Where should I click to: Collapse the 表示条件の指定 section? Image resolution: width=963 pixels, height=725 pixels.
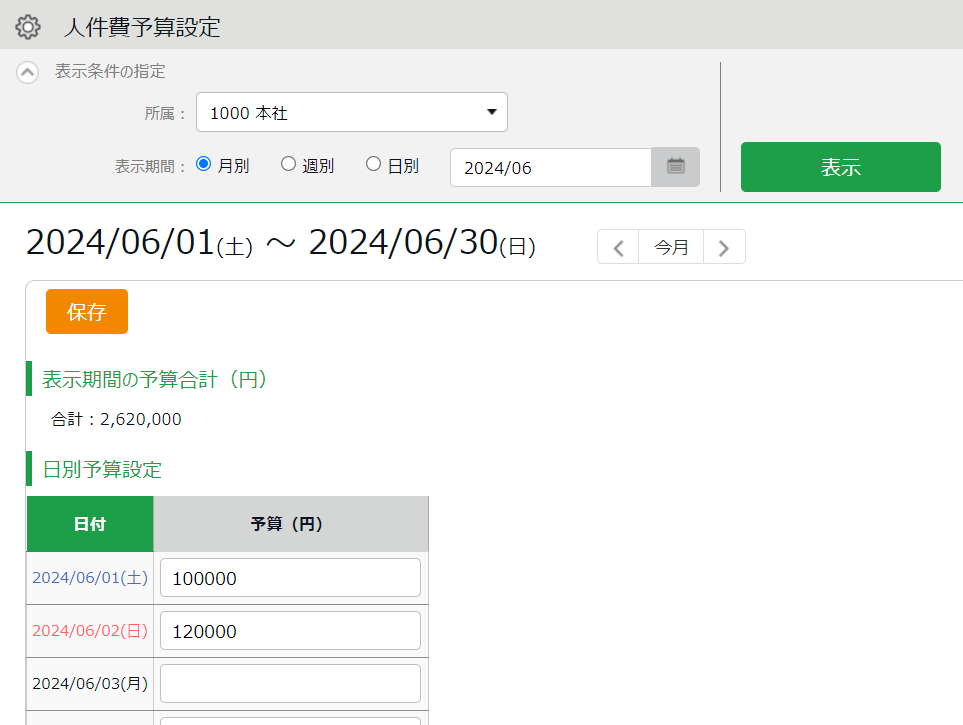coord(28,72)
